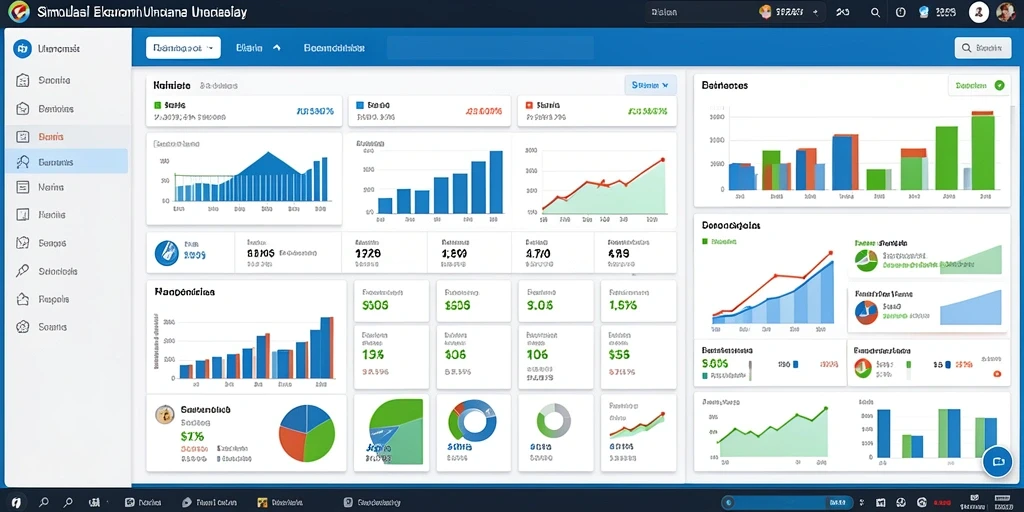
Task: Click the button with green check in right panel
Action: pos(979,86)
